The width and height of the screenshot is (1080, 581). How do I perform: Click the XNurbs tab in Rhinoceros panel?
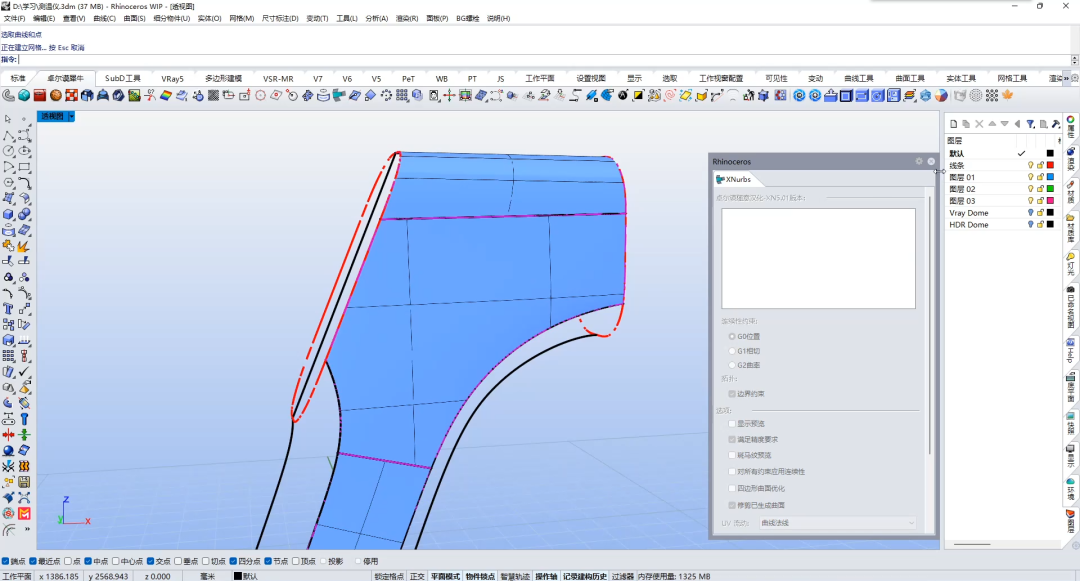click(x=734, y=179)
